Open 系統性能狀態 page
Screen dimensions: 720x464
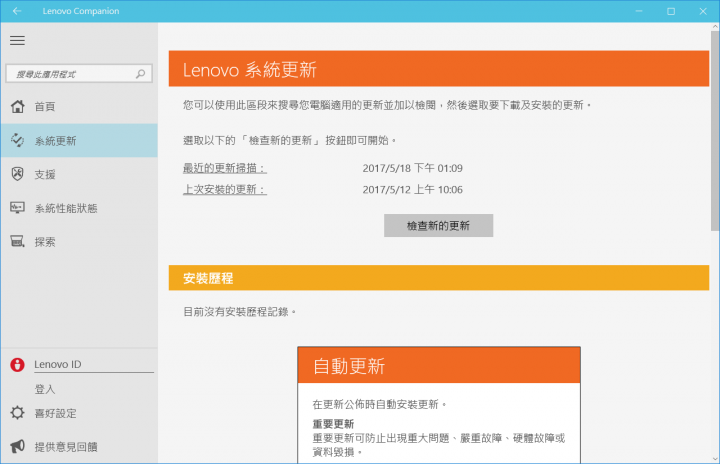click(x=79, y=208)
